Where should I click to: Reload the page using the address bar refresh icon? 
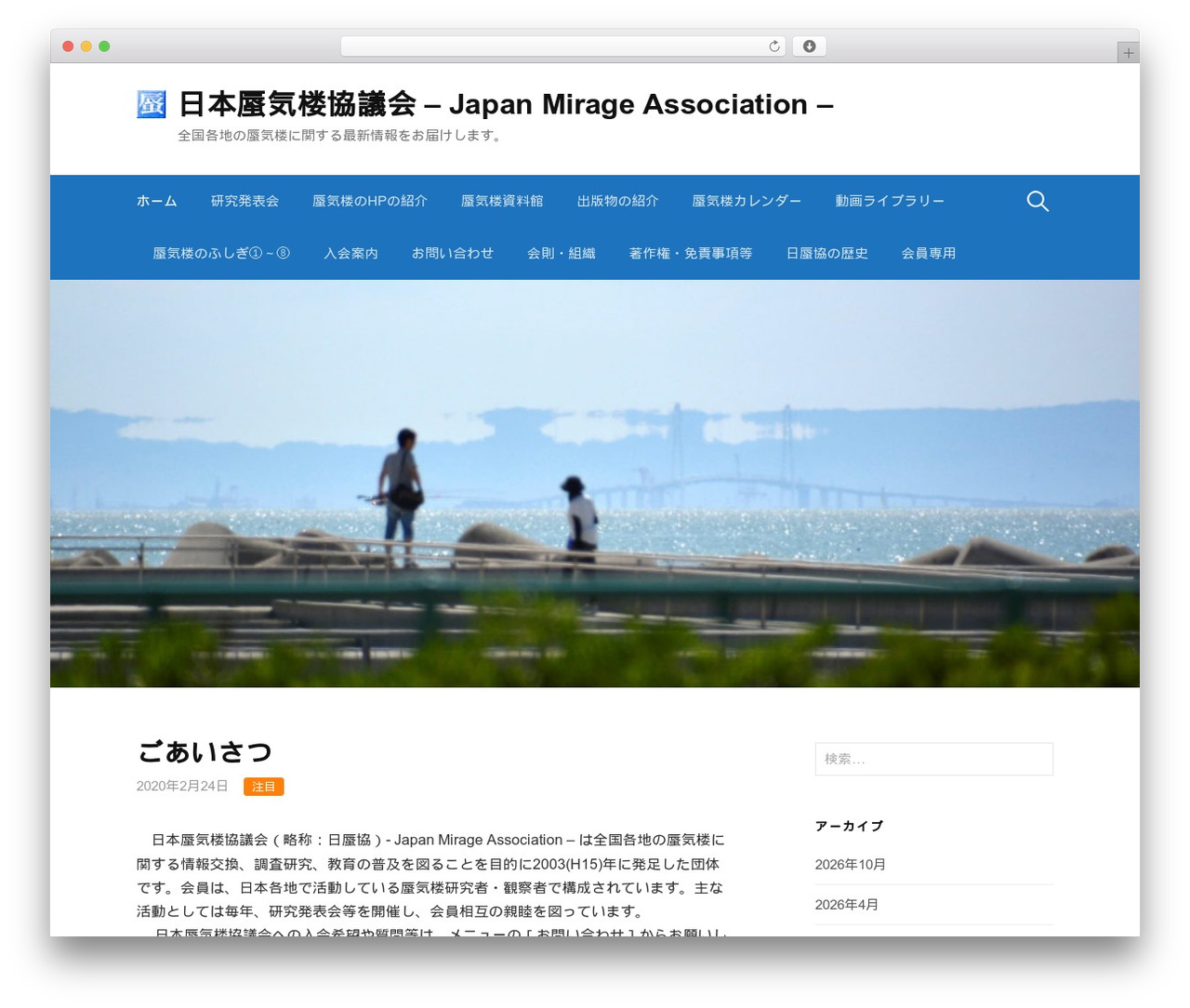(x=773, y=46)
